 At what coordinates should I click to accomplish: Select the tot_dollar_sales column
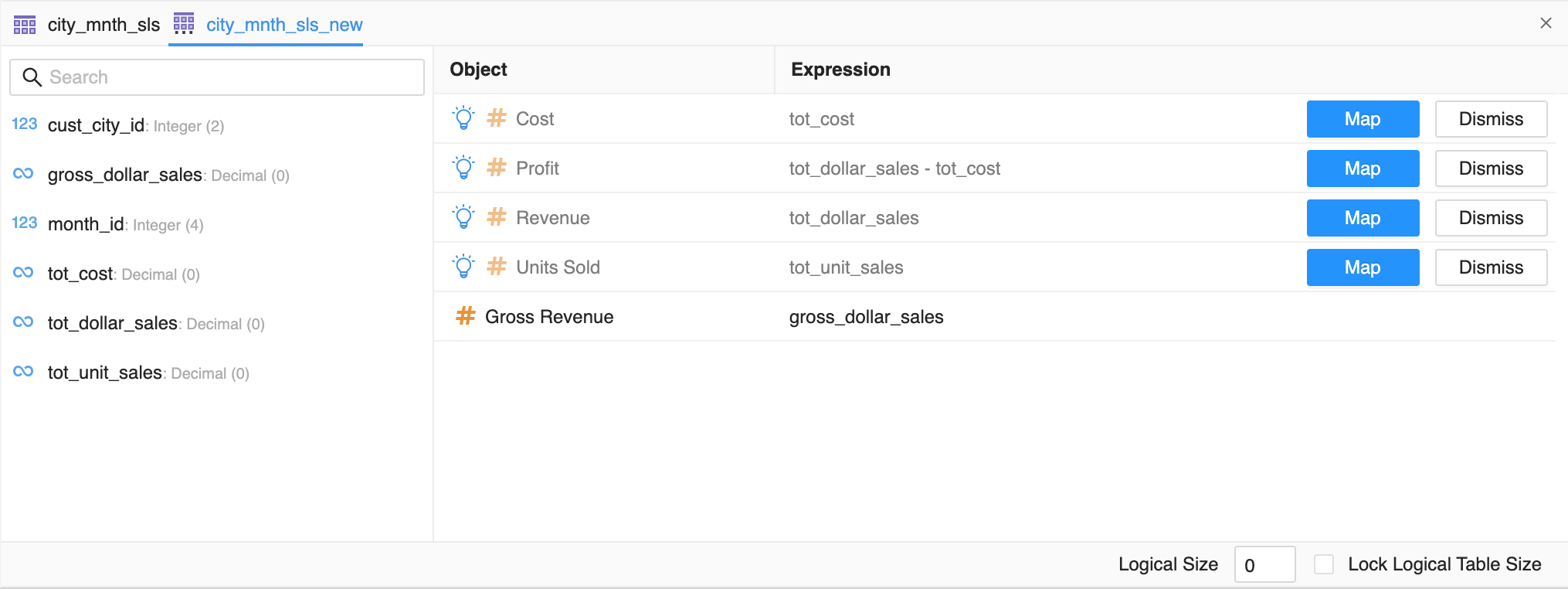coord(113,323)
